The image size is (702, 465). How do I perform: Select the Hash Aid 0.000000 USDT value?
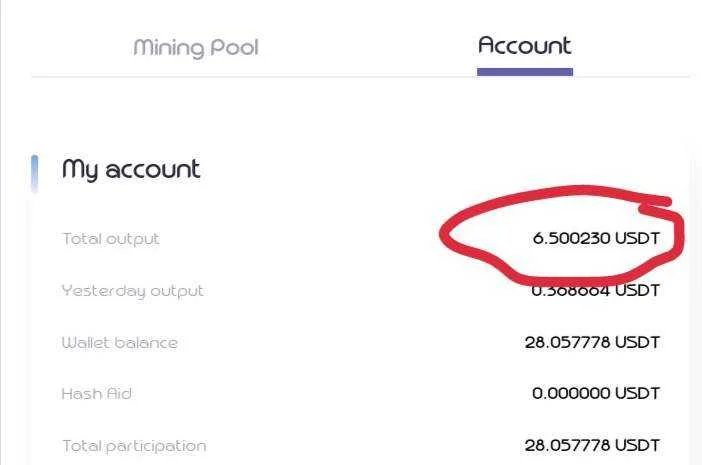[596, 393]
